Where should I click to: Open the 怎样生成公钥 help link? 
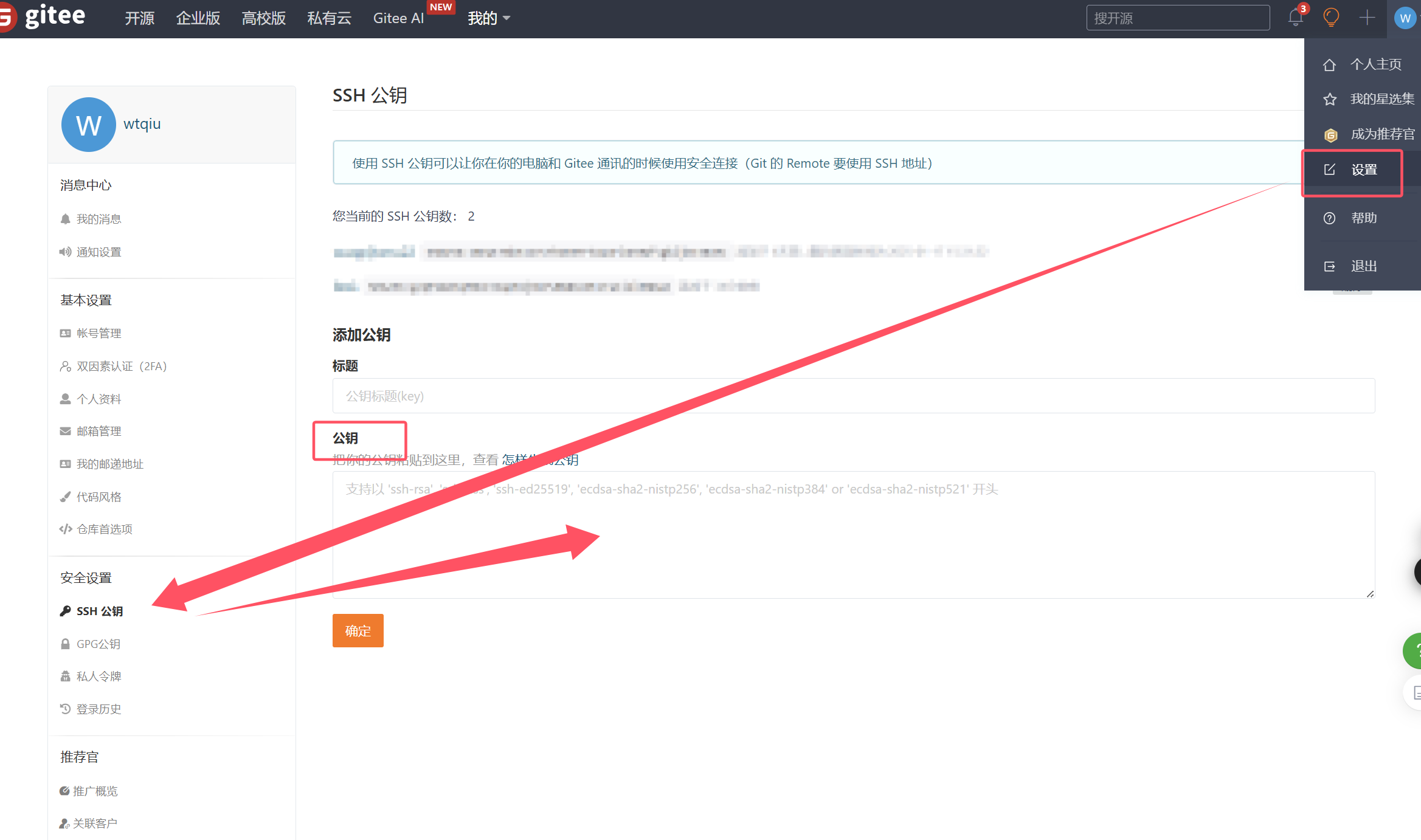click(540, 460)
